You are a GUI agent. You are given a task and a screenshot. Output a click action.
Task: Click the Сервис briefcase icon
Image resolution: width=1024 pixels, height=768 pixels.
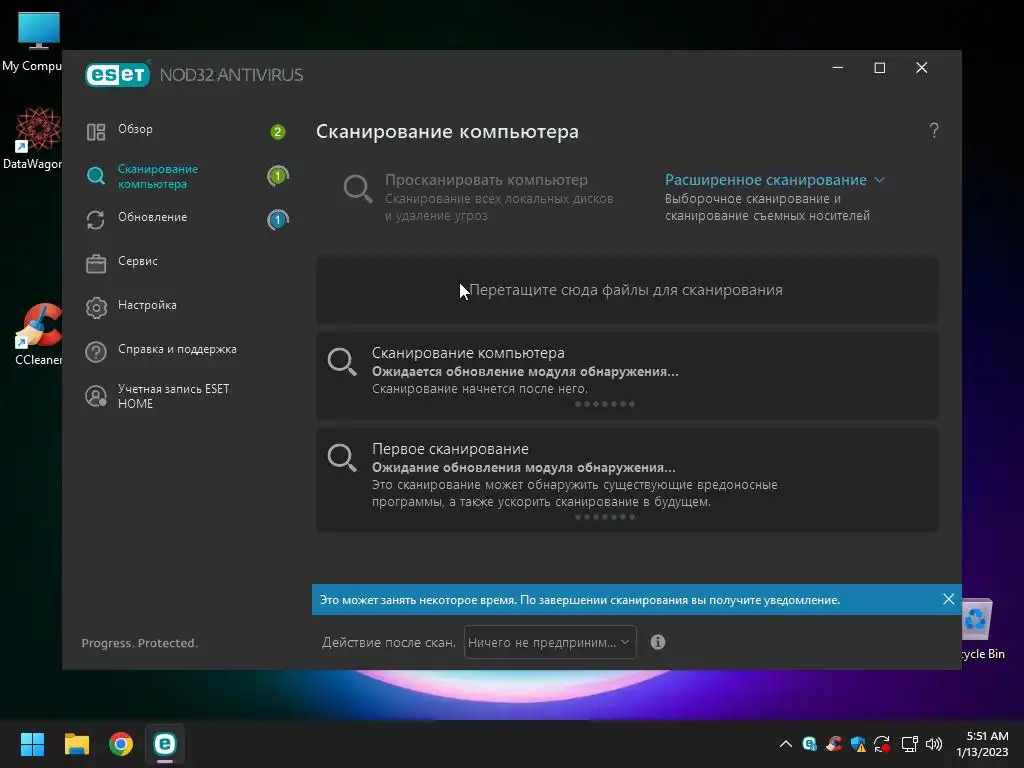point(96,263)
